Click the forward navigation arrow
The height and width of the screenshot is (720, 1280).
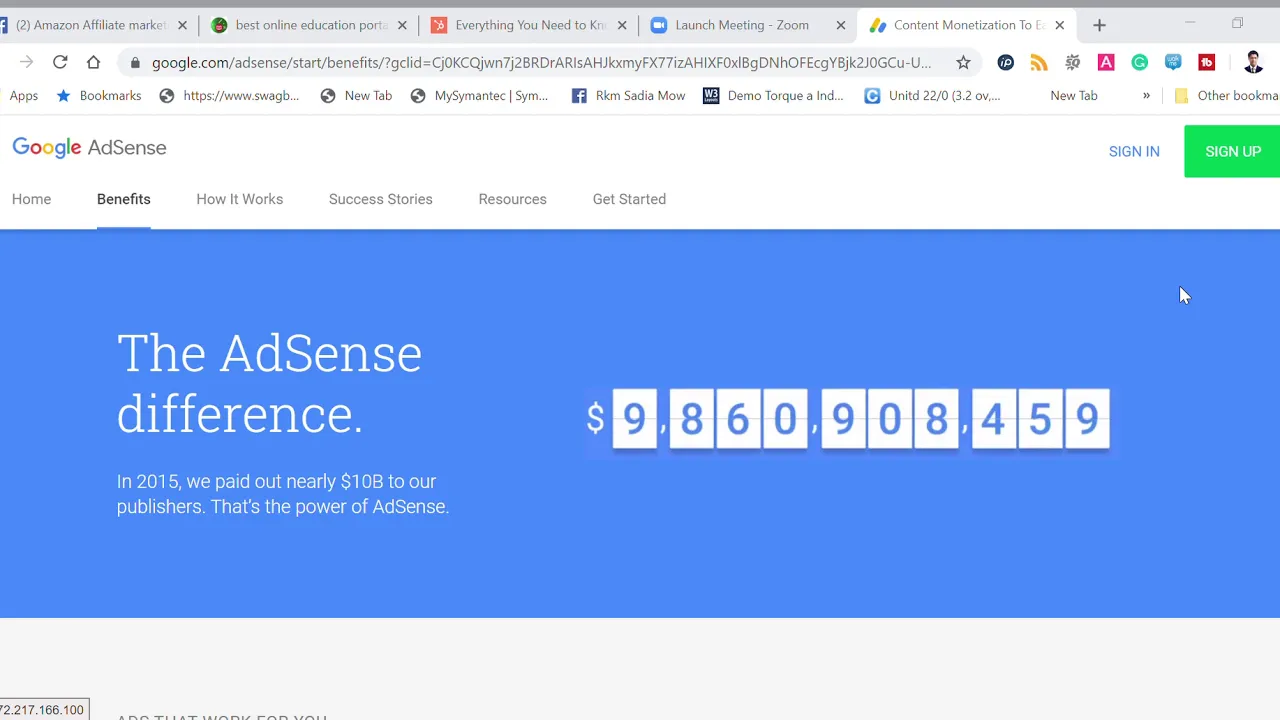click(27, 63)
